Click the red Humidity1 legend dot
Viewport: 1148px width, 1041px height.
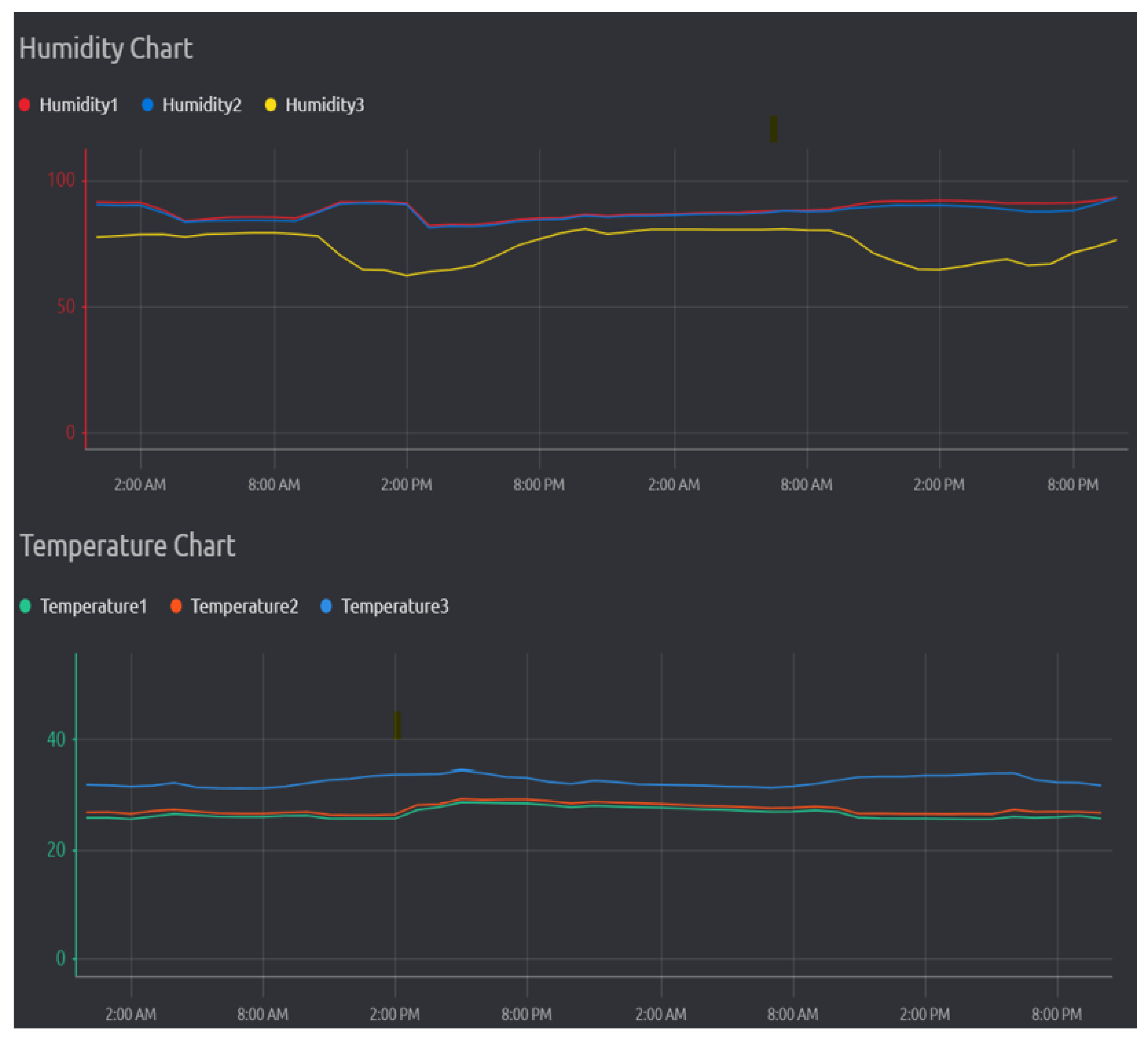tap(24, 105)
